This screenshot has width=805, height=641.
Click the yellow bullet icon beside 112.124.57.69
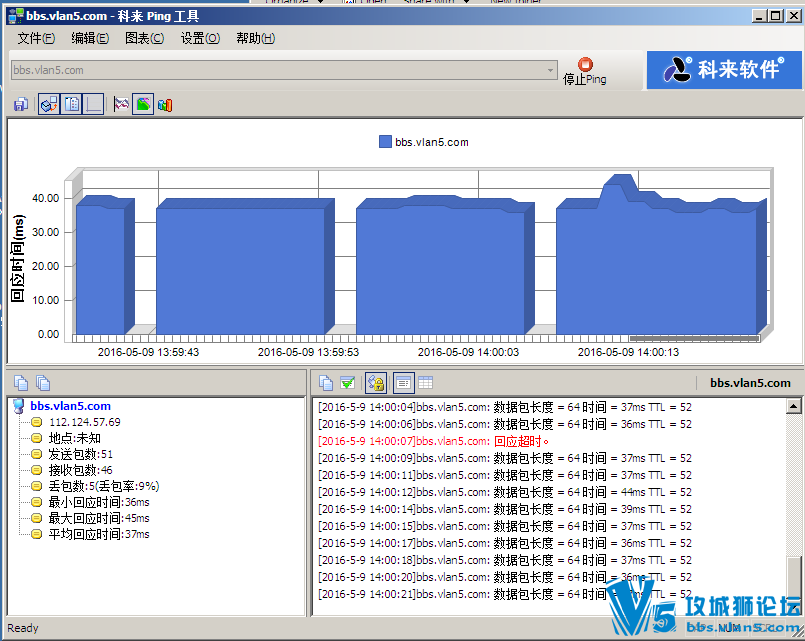(36, 422)
